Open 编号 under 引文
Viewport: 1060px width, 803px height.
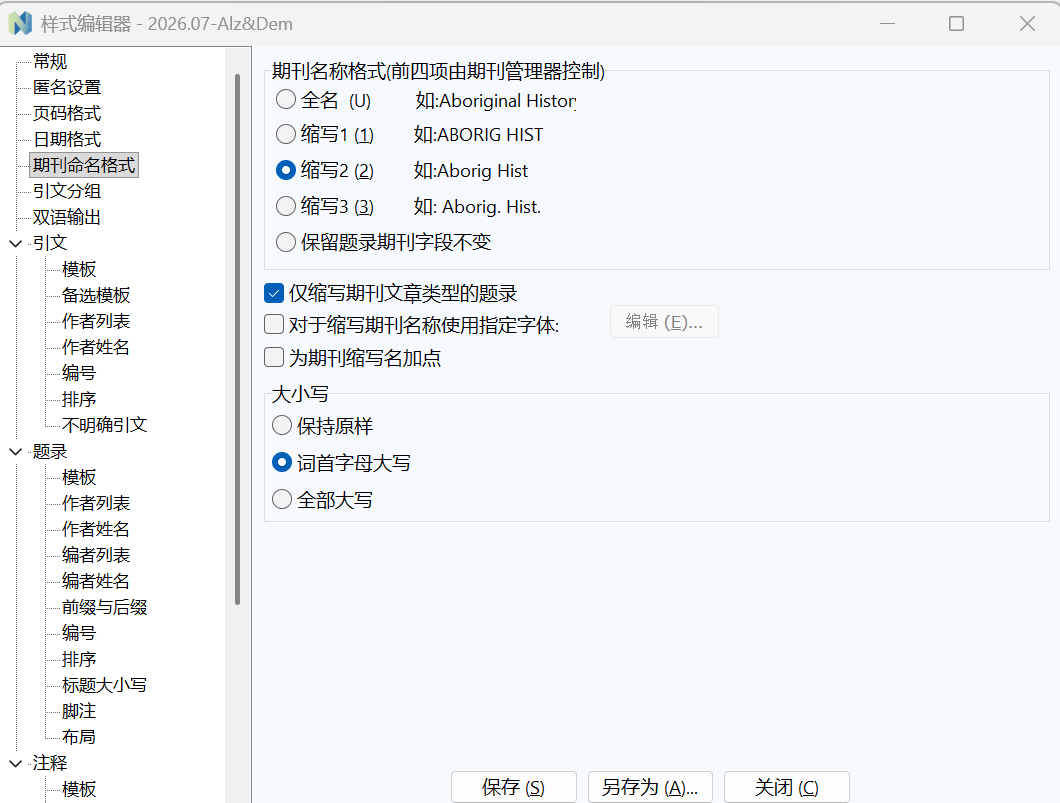[79, 373]
